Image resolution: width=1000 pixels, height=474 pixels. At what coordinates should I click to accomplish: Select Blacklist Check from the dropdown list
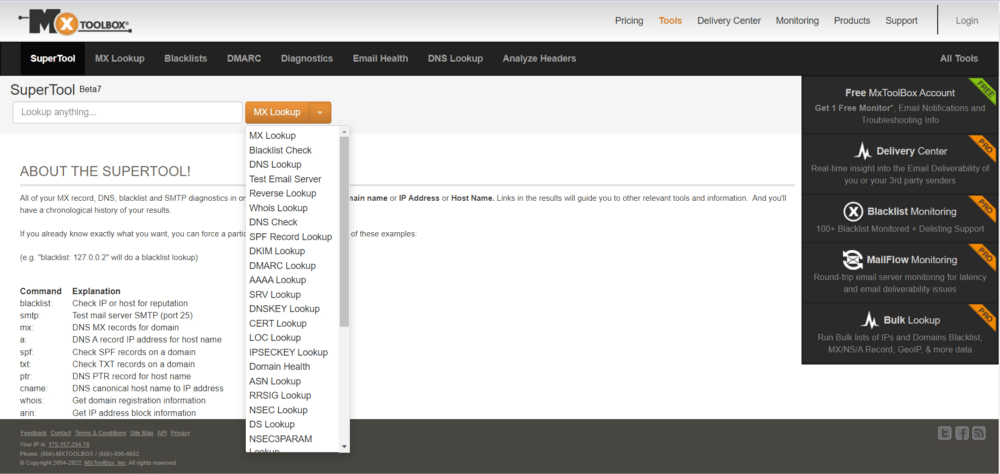point(280,150)
